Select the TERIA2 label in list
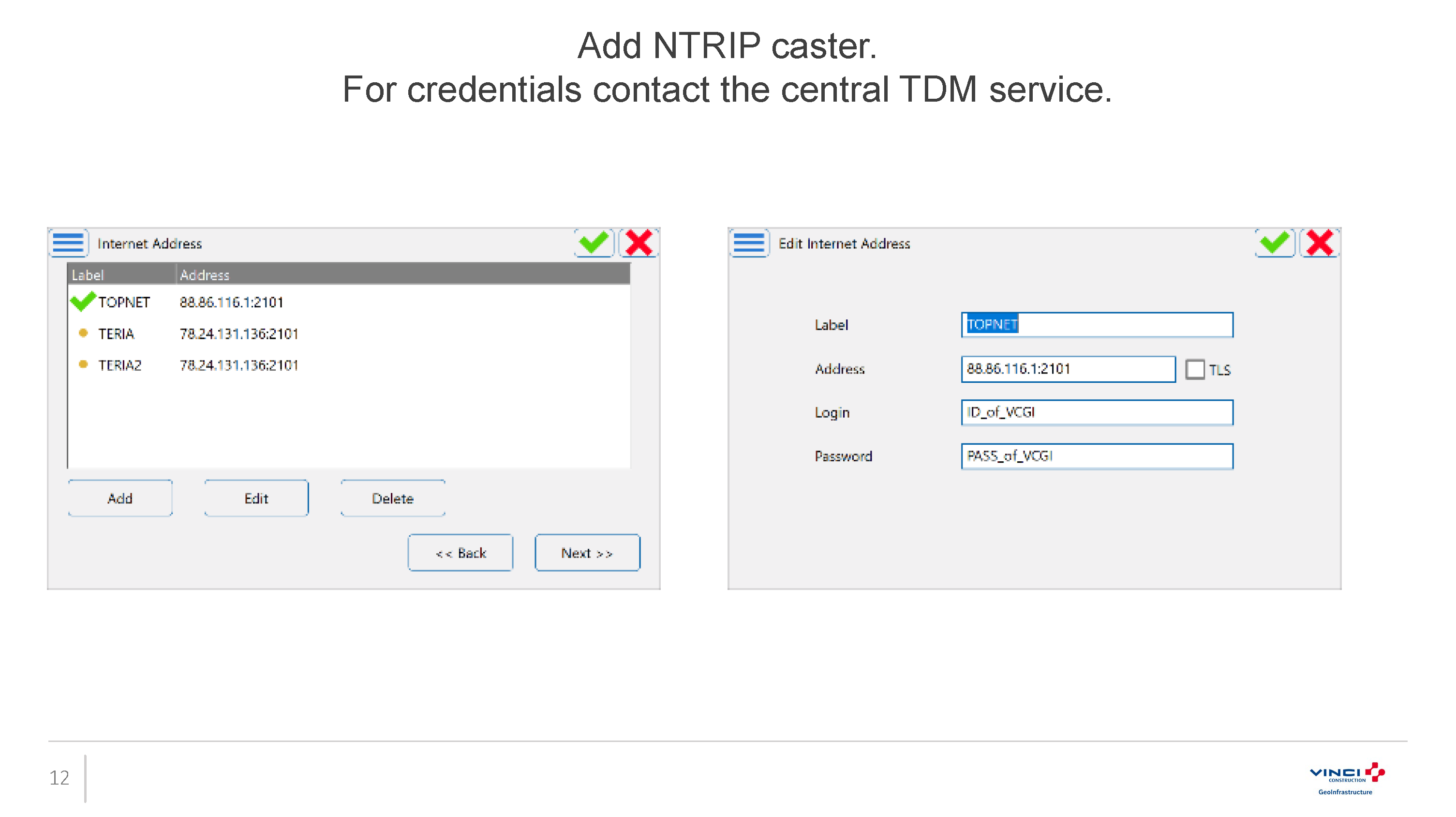 [x=120, y=365]
